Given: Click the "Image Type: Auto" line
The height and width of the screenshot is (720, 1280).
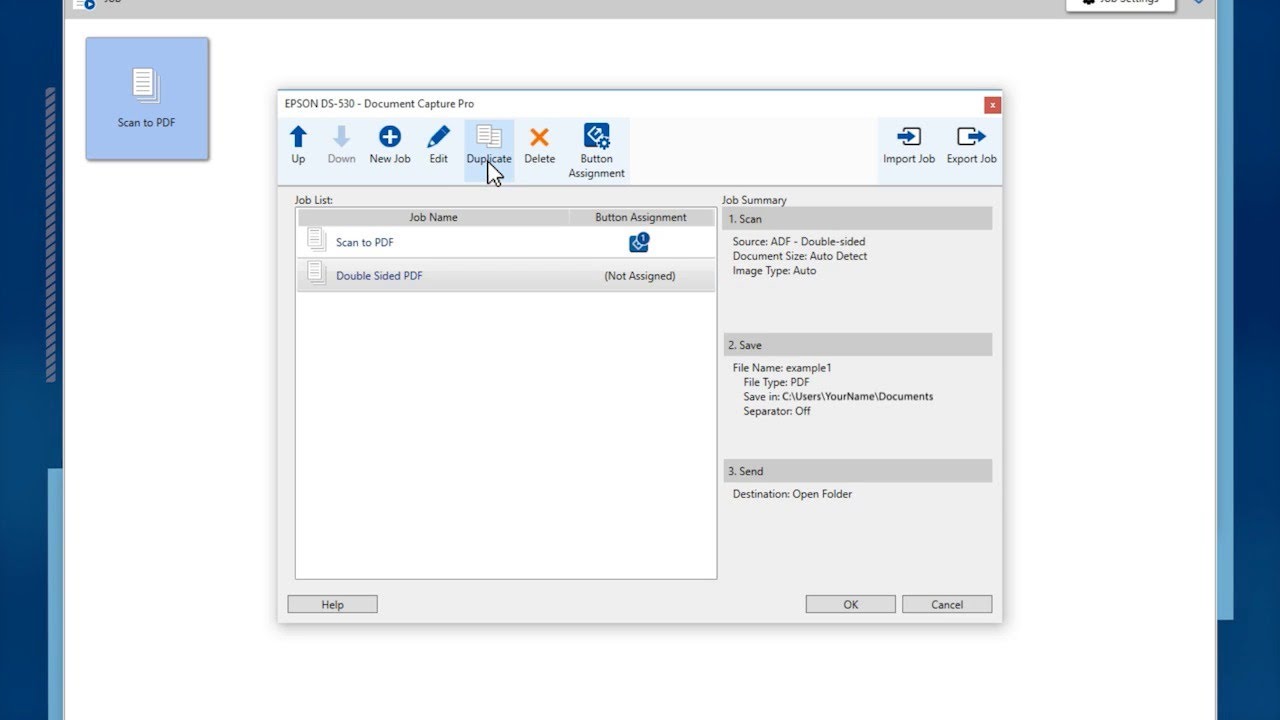Looking at the screenshot, I should coord(774,270).
